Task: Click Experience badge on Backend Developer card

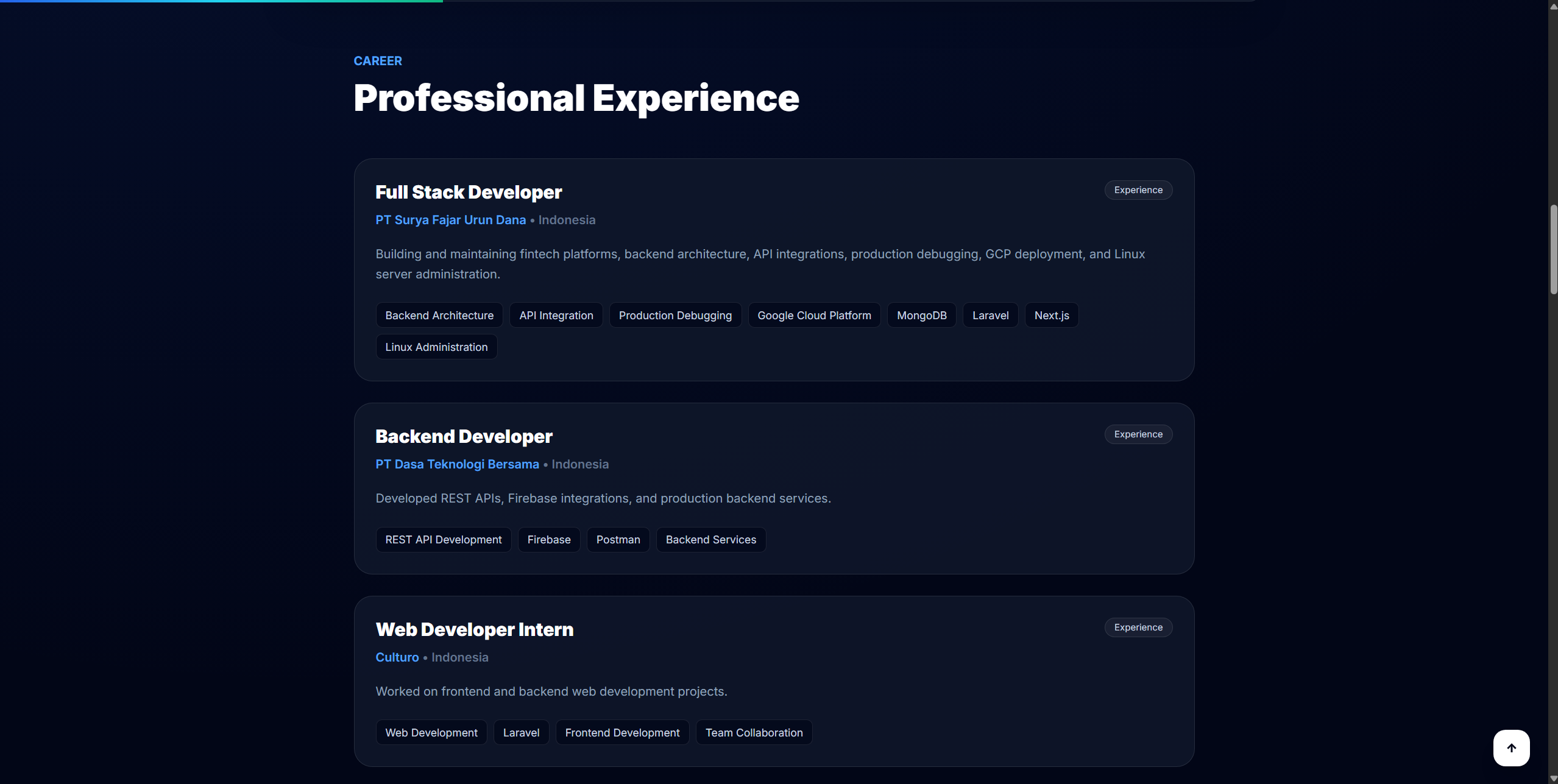Action: pyautogui.click(x=1138, y=434)
